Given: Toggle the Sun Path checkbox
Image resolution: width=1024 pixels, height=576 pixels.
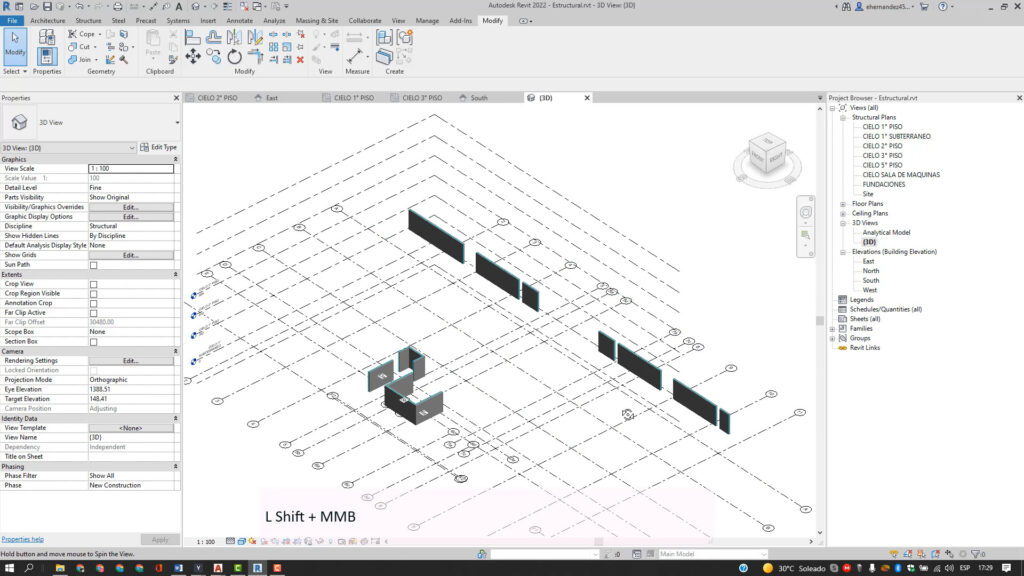Looking at the screenshot, I should point(94,265).
